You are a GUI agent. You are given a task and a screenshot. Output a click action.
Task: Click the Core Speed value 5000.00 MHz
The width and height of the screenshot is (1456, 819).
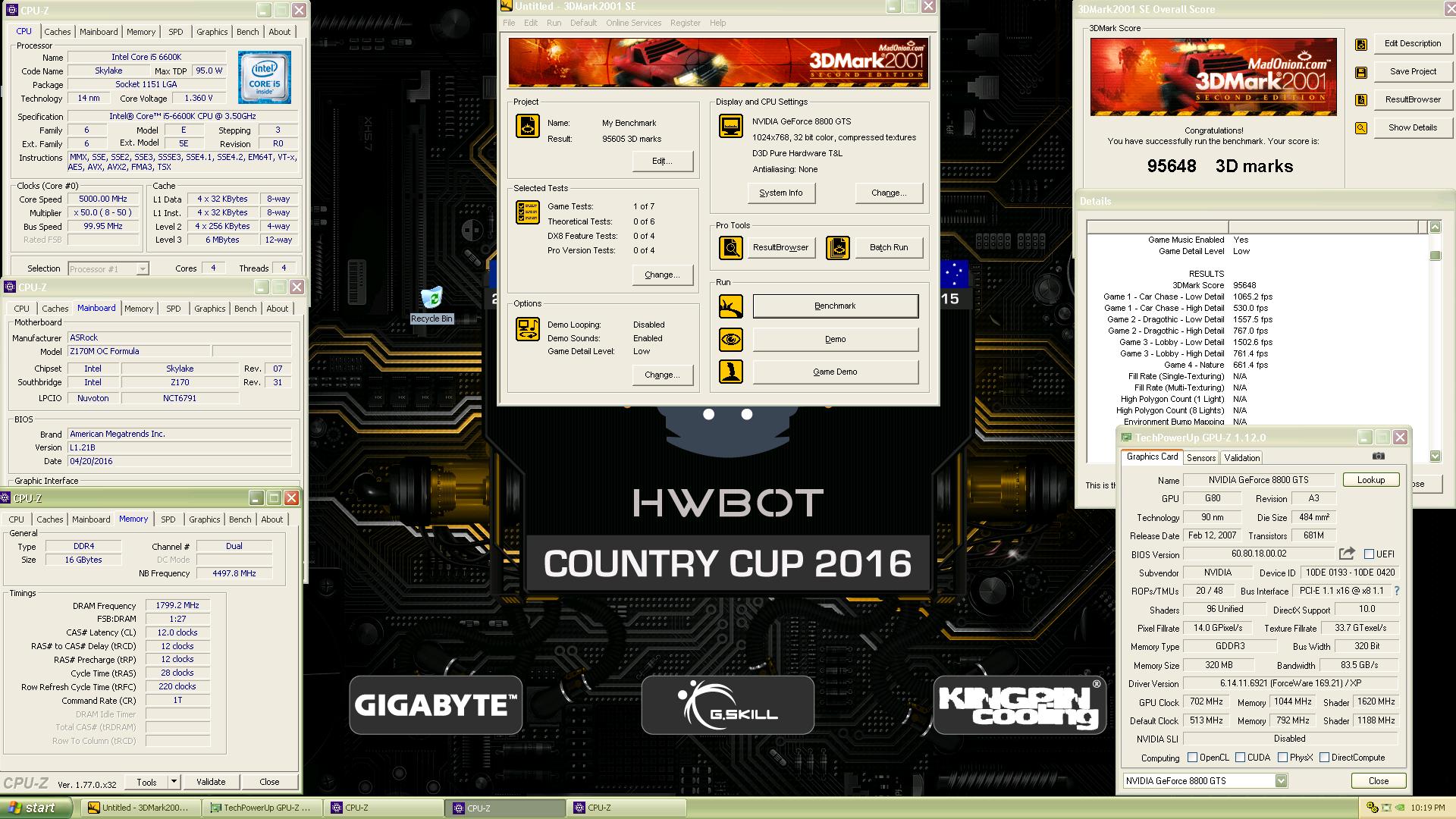(103, 199)
